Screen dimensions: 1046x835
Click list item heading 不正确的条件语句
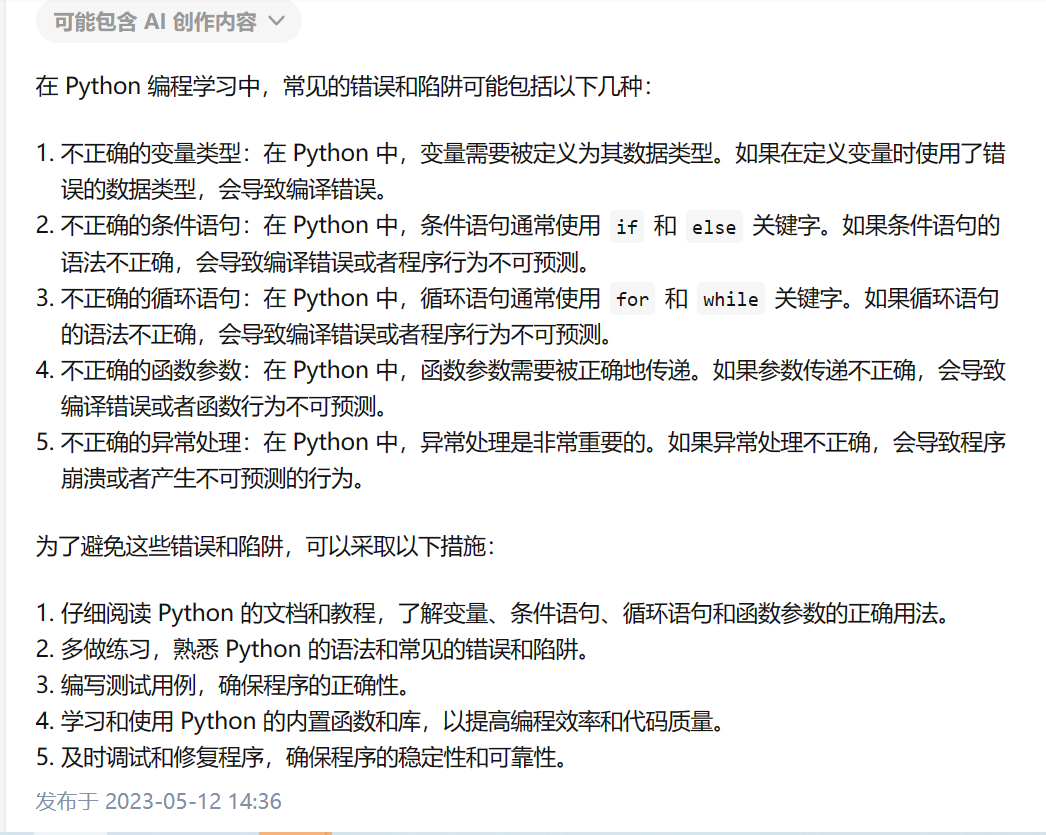point(151,225)
